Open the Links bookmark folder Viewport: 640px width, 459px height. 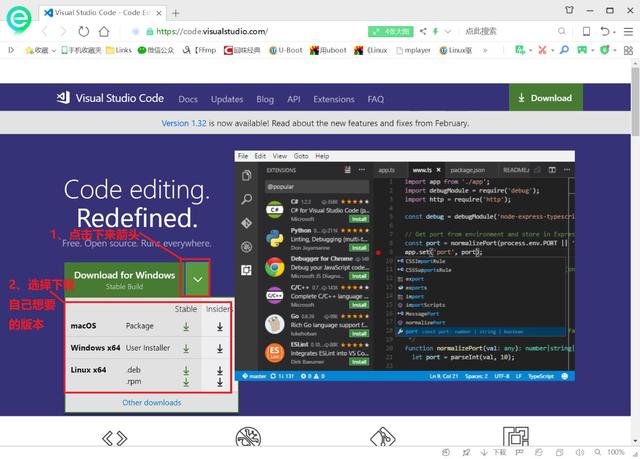119,50
